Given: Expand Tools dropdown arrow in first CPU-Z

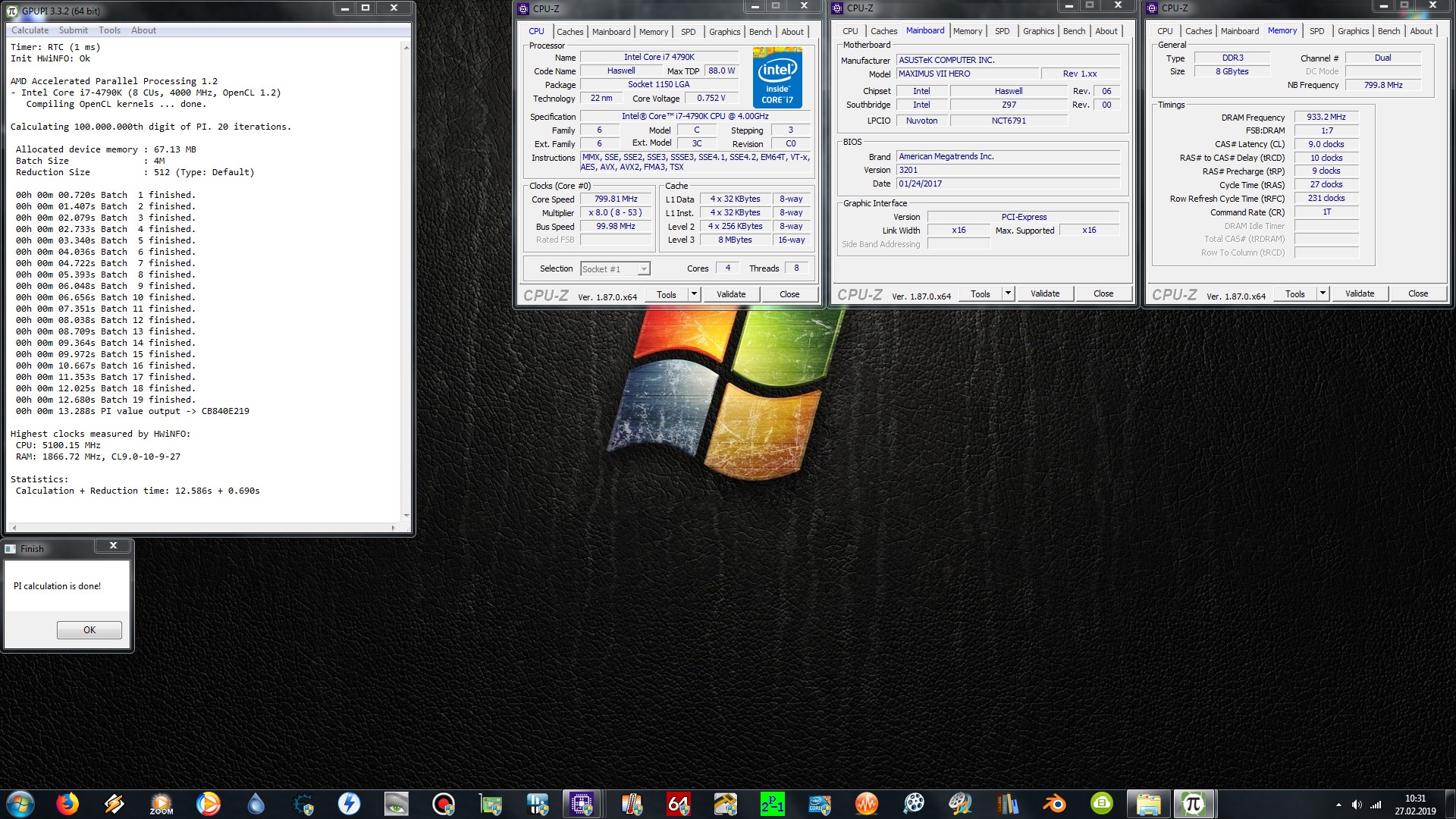Looking at the screenshot, I should [694, 294].
